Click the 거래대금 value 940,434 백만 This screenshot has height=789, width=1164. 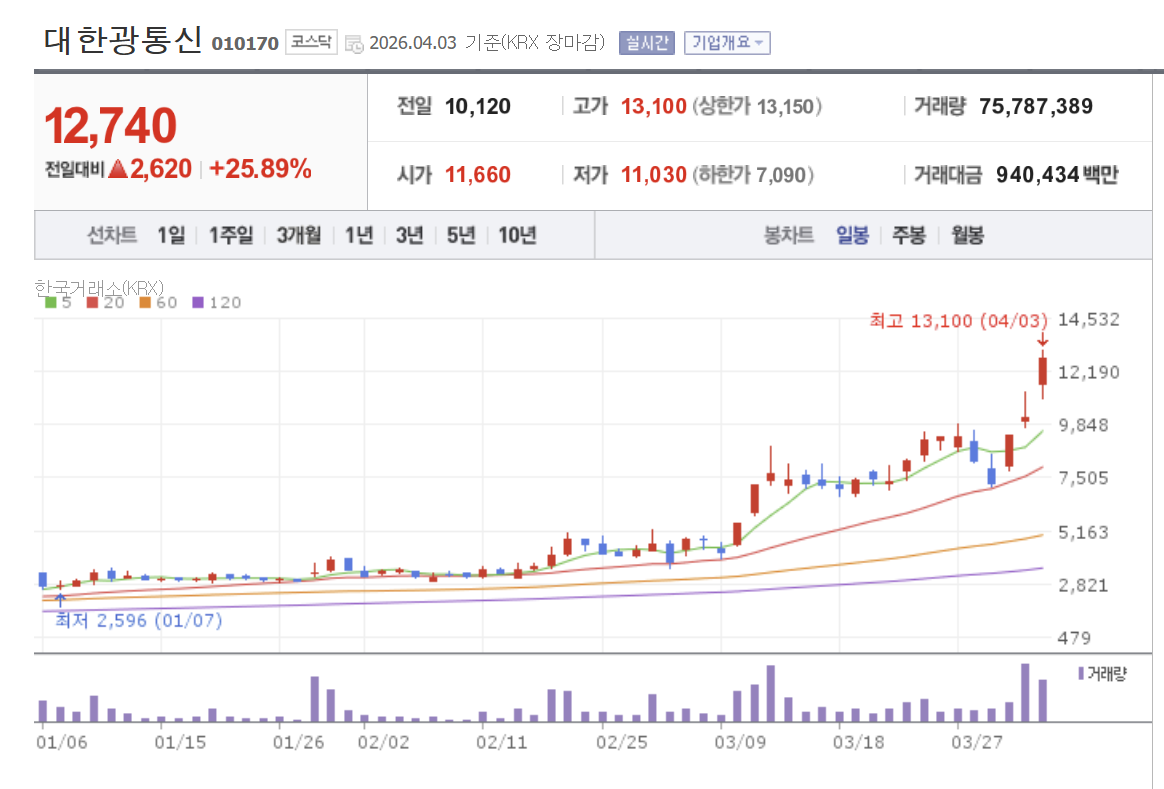click(1057, 174)
